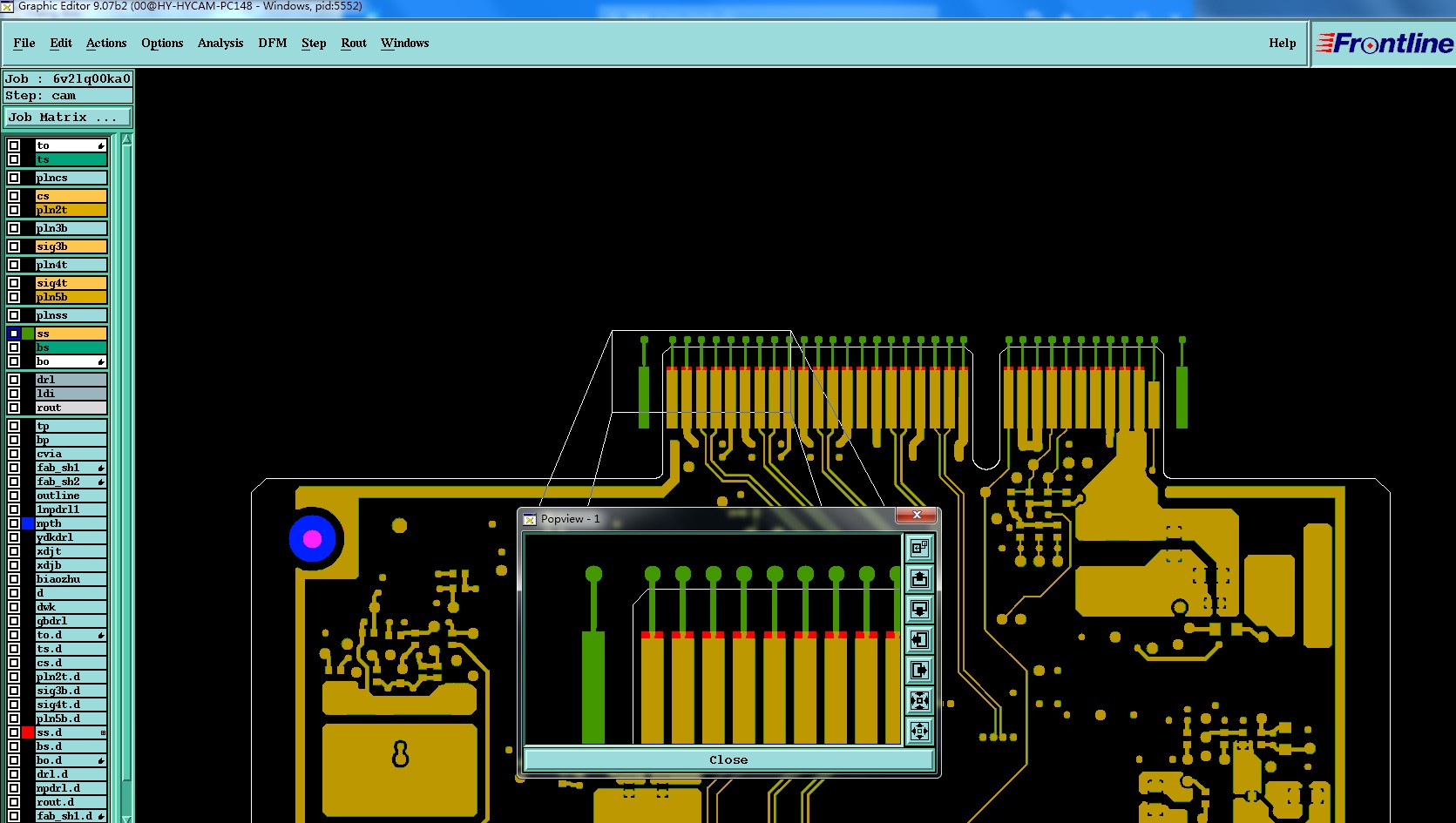Click the Popview window title icon

click(x=529, y=519)
